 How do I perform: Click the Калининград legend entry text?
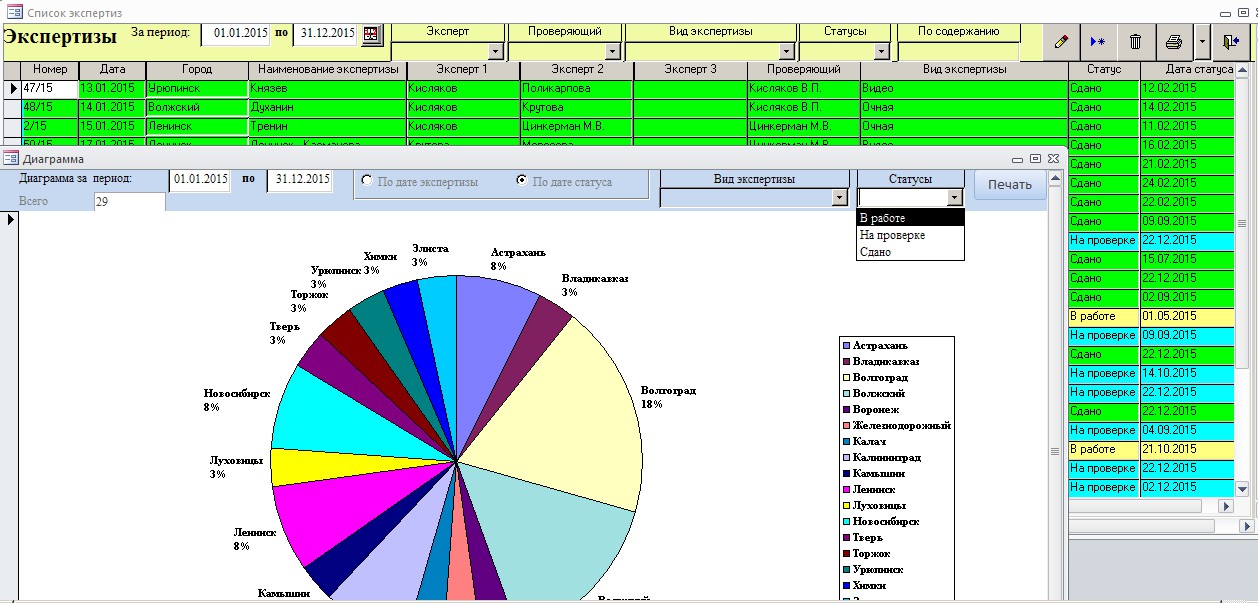tap(887, 457)
